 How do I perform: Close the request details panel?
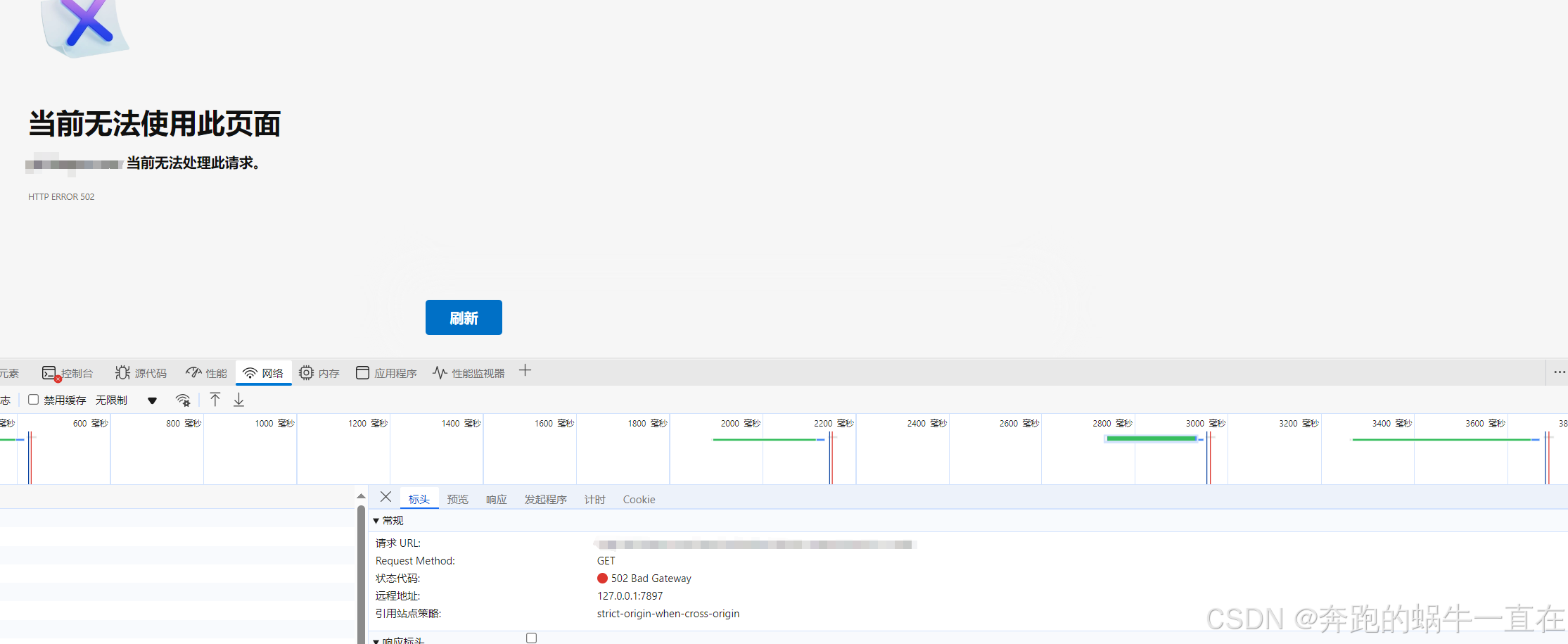385,497
